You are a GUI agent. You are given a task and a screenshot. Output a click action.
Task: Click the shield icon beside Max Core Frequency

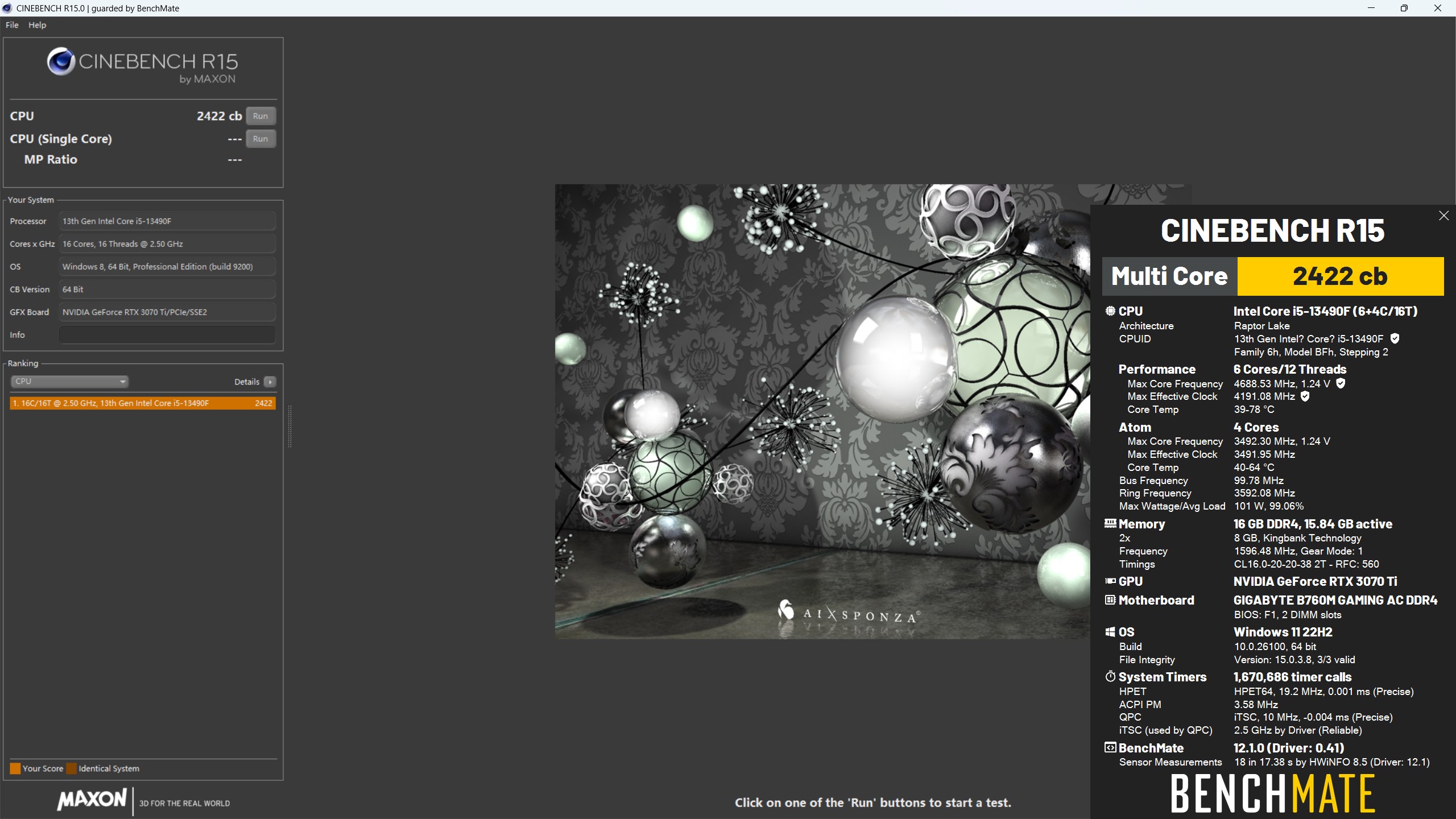(x=1341, y=383)
